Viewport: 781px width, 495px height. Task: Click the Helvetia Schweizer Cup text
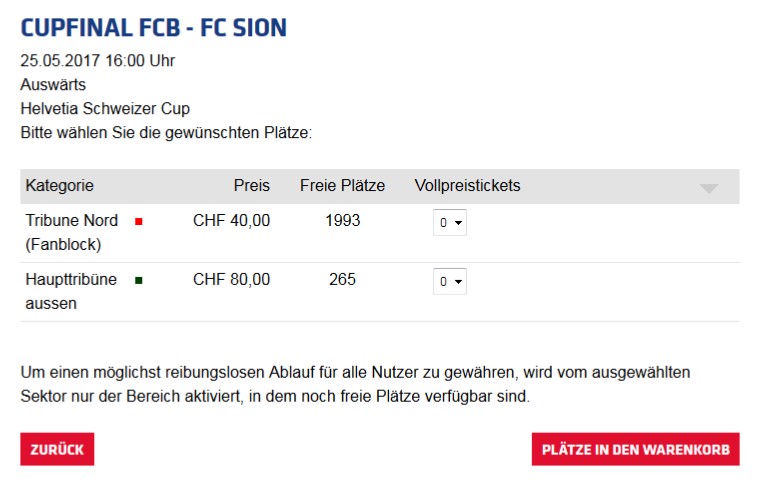click(105, 109)
